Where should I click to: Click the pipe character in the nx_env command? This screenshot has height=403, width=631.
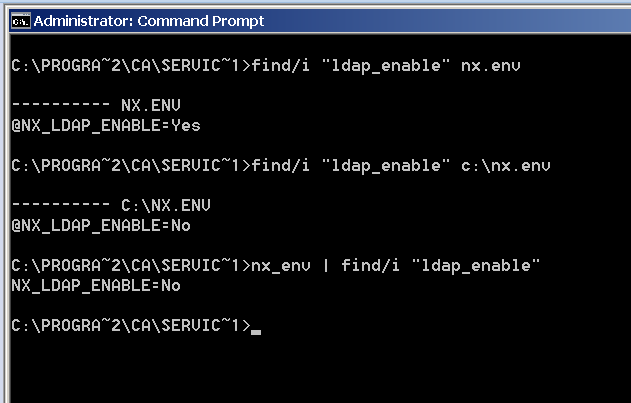tap(326, 266)
